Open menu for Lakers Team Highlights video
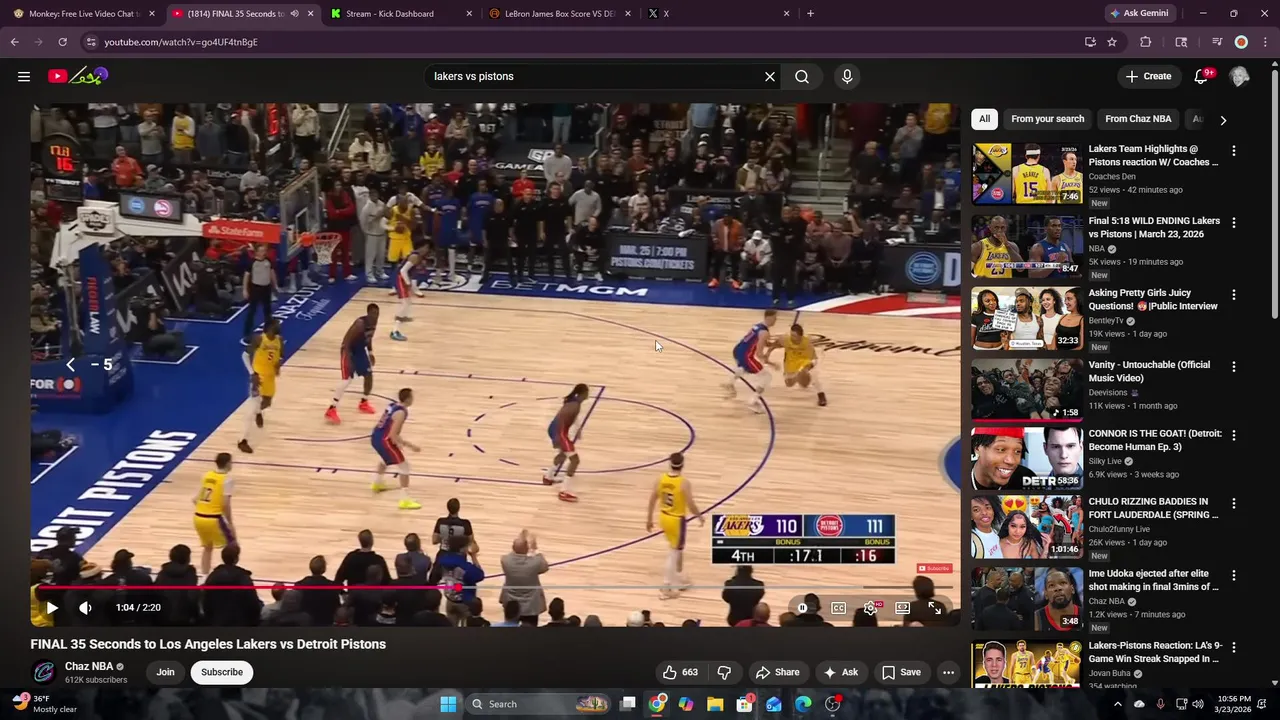This screenshot has height=720, width=1280. click(1234, 150)
